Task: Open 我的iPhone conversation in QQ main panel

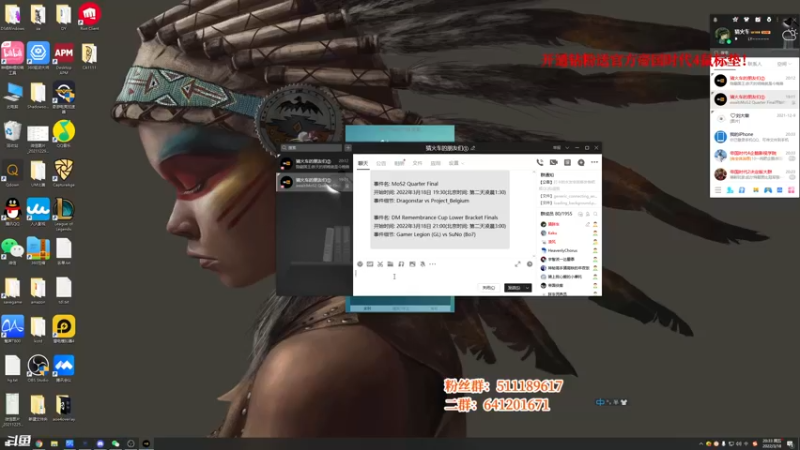Action: 755,137
